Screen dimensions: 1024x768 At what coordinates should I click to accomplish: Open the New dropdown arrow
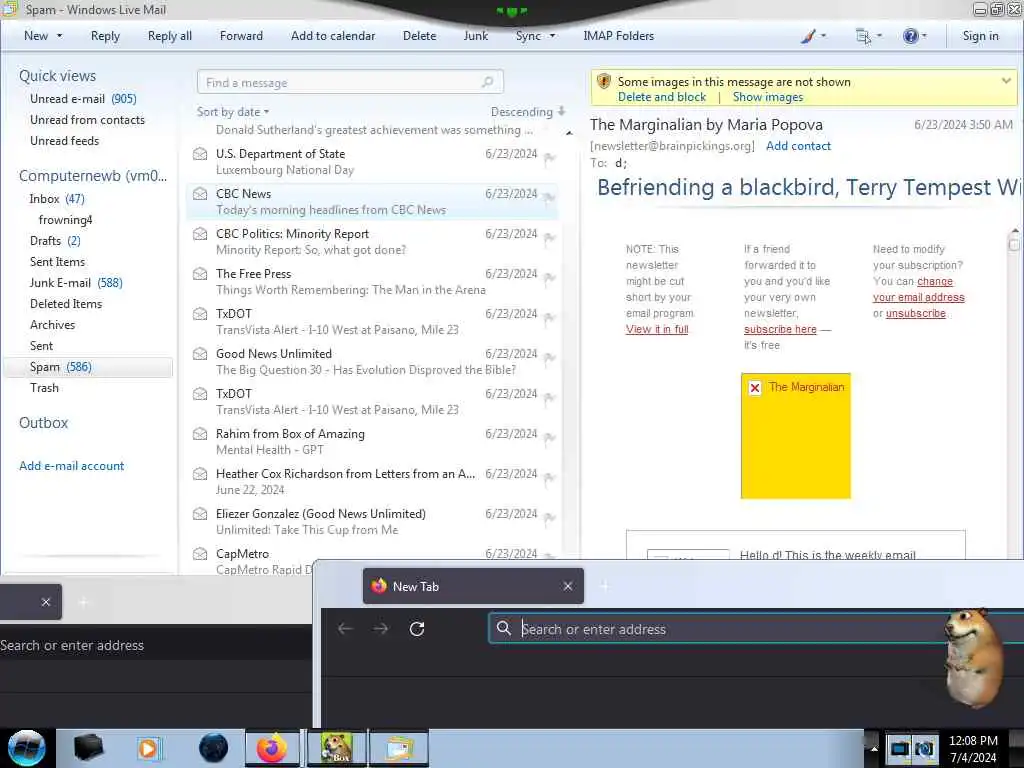click(x=59, y=36)
